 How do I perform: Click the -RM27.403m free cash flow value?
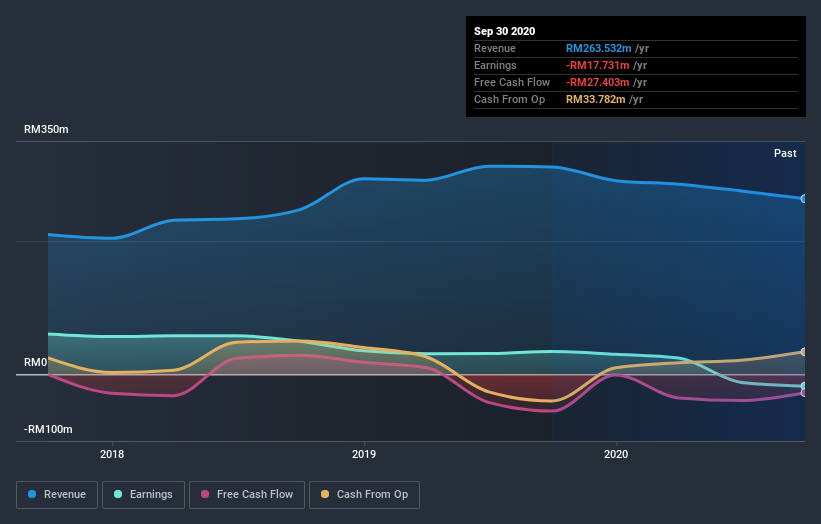(597, 82)
